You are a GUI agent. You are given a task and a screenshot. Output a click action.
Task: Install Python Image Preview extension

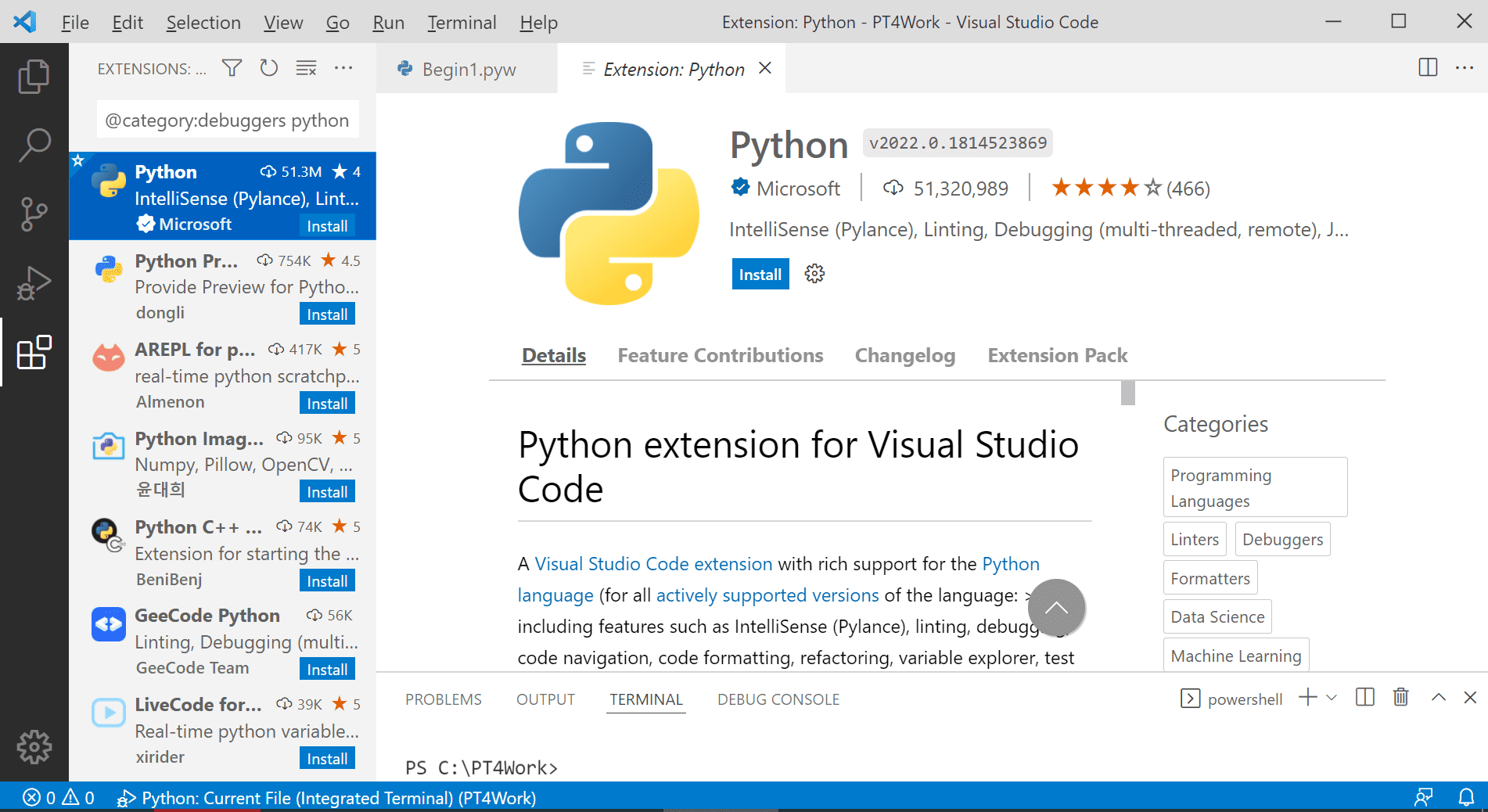pyautogui.click(x=327, y=491)
